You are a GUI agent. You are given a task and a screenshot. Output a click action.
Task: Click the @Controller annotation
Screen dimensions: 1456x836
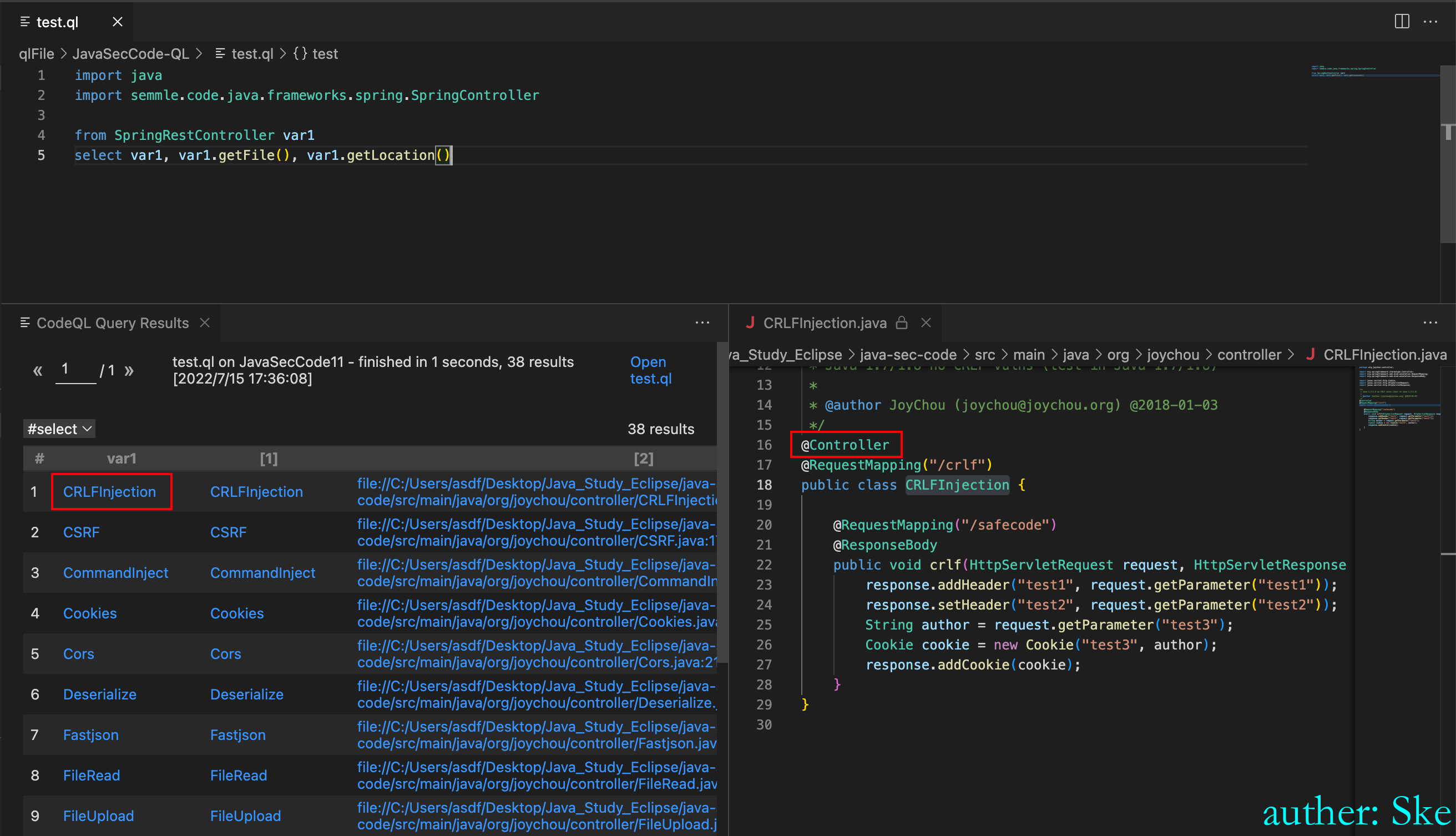[x=845, y=445]
